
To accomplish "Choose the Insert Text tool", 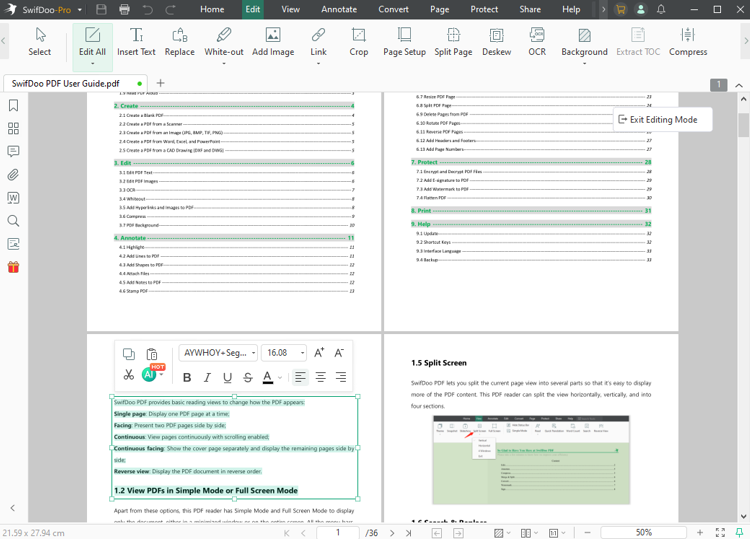I will tap(136, 42).
